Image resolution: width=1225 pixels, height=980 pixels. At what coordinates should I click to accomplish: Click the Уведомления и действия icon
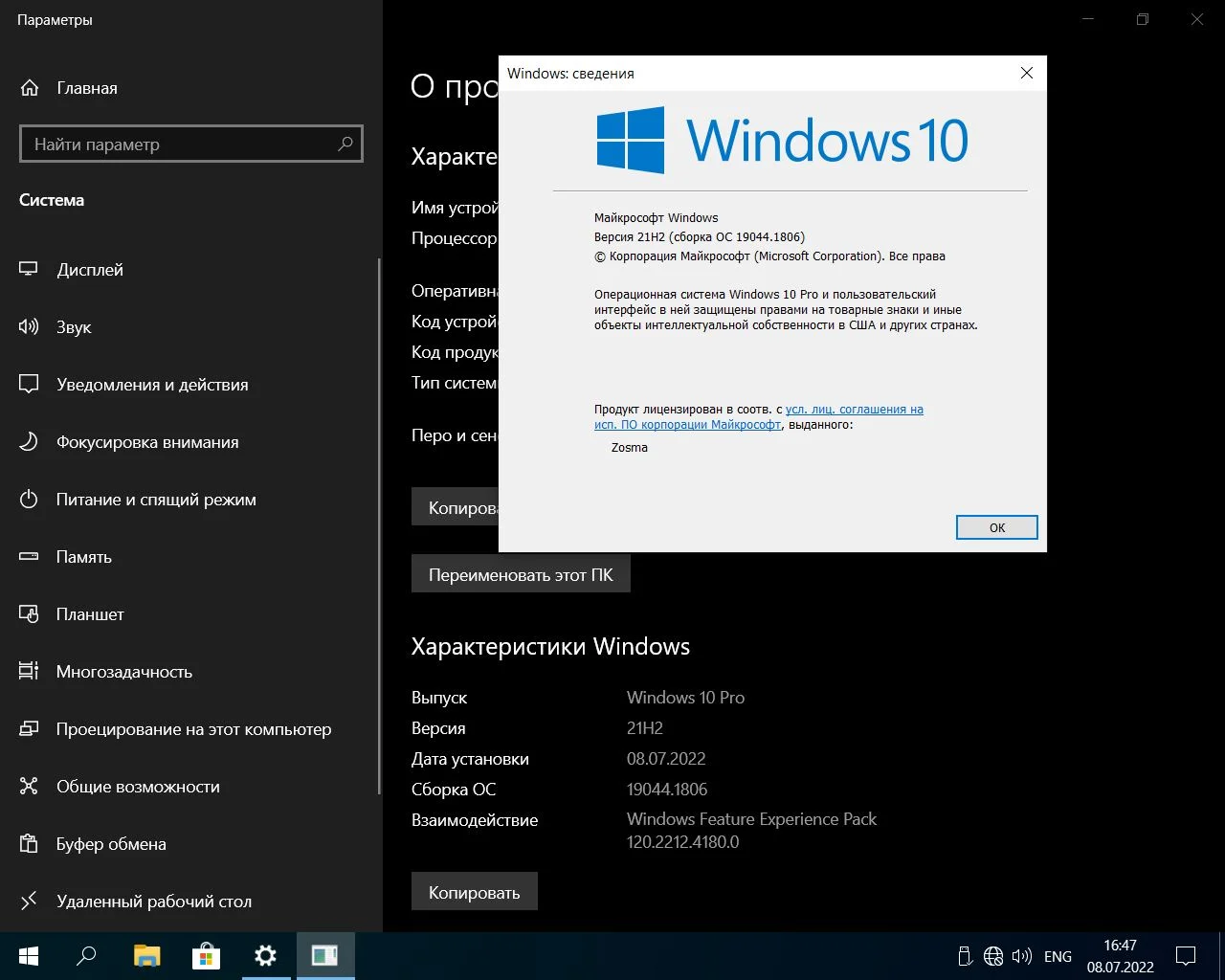tap(30, 385)
